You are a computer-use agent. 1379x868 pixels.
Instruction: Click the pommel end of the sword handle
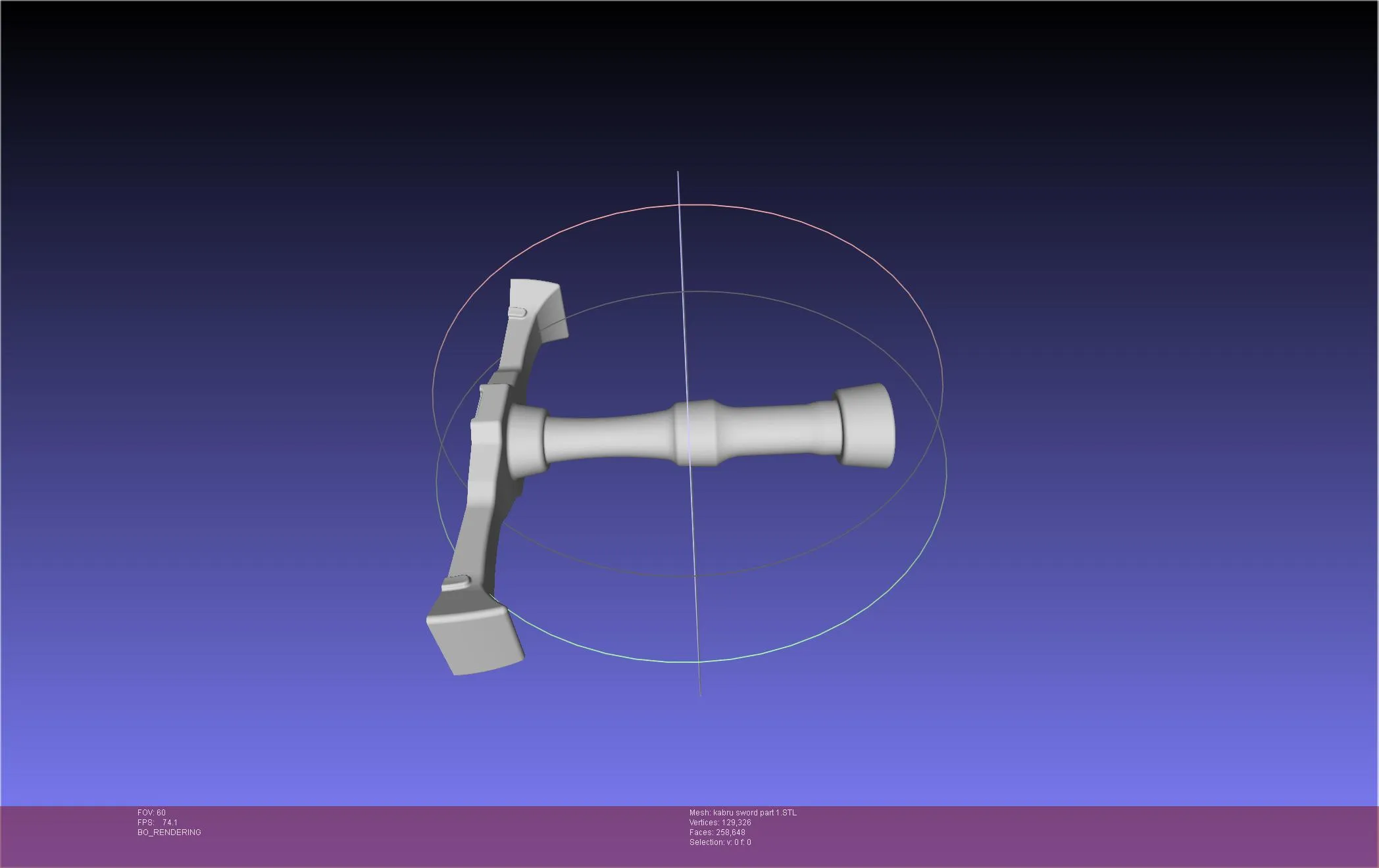[x=867, y=425]
